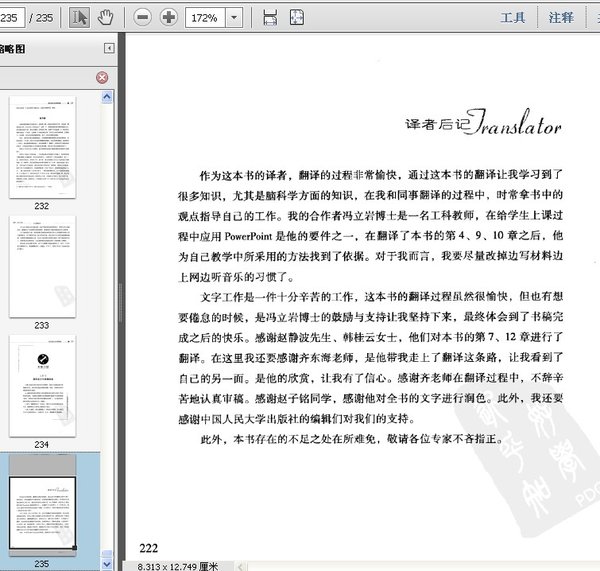Click the 译者后记 Translator heading

coord(483,122)
